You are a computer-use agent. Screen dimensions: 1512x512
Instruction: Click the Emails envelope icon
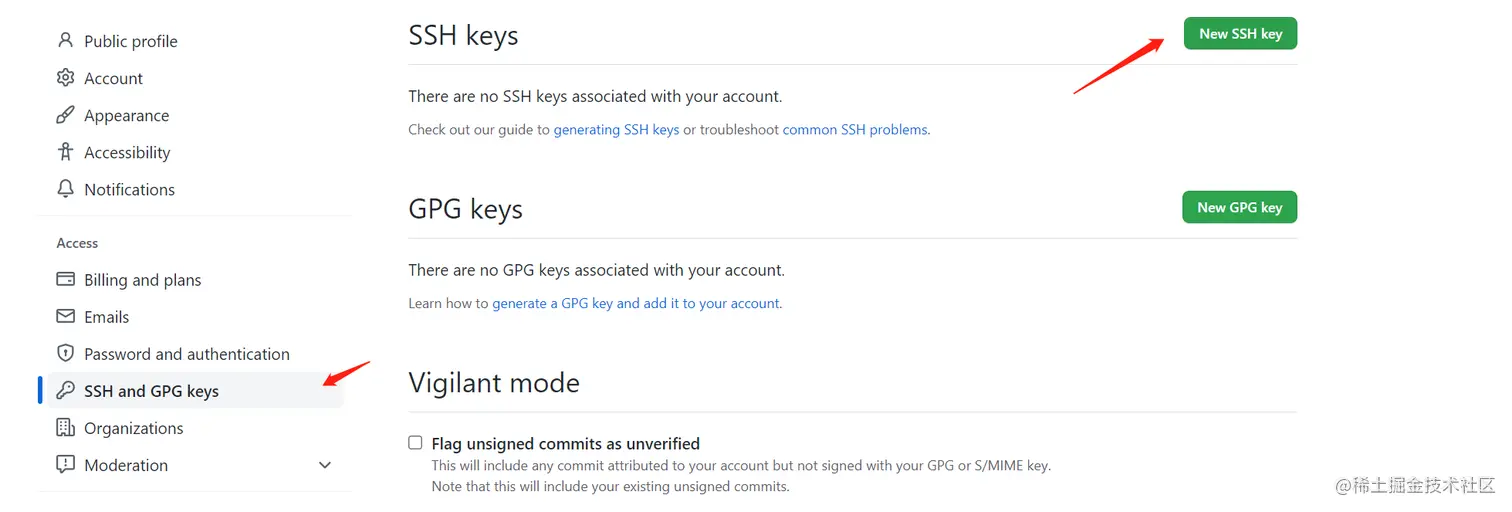pyautogui.click(x=66, y=317)
